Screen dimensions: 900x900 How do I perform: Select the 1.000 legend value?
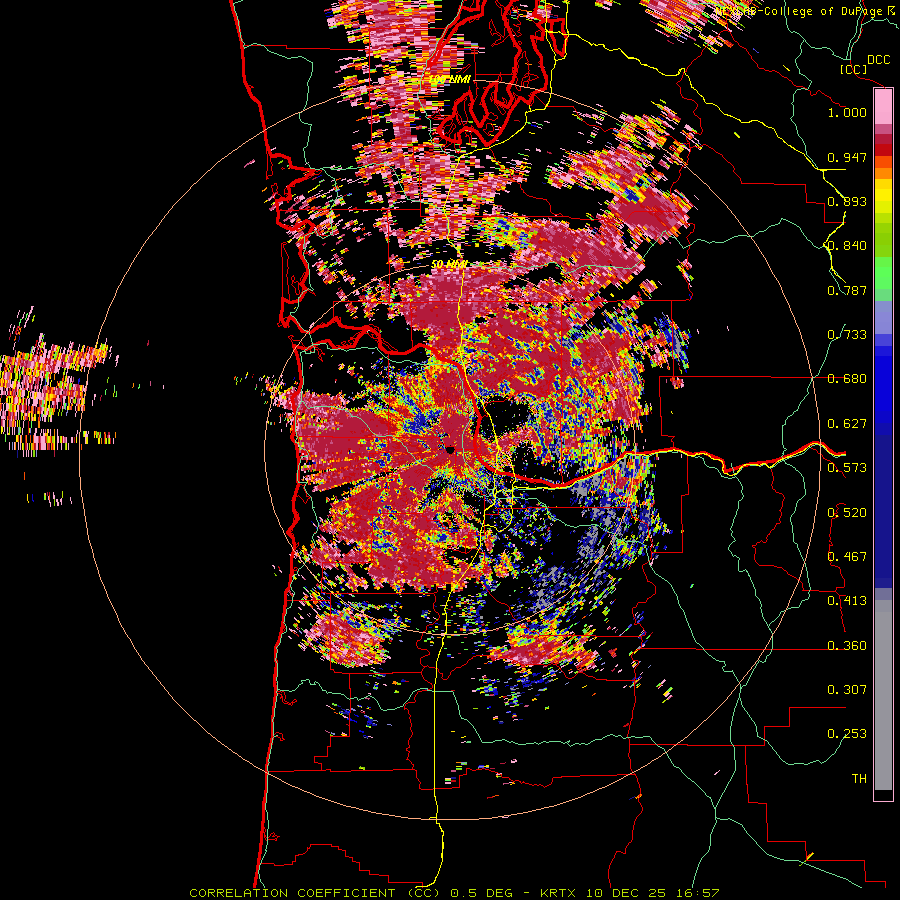point(847,112)
